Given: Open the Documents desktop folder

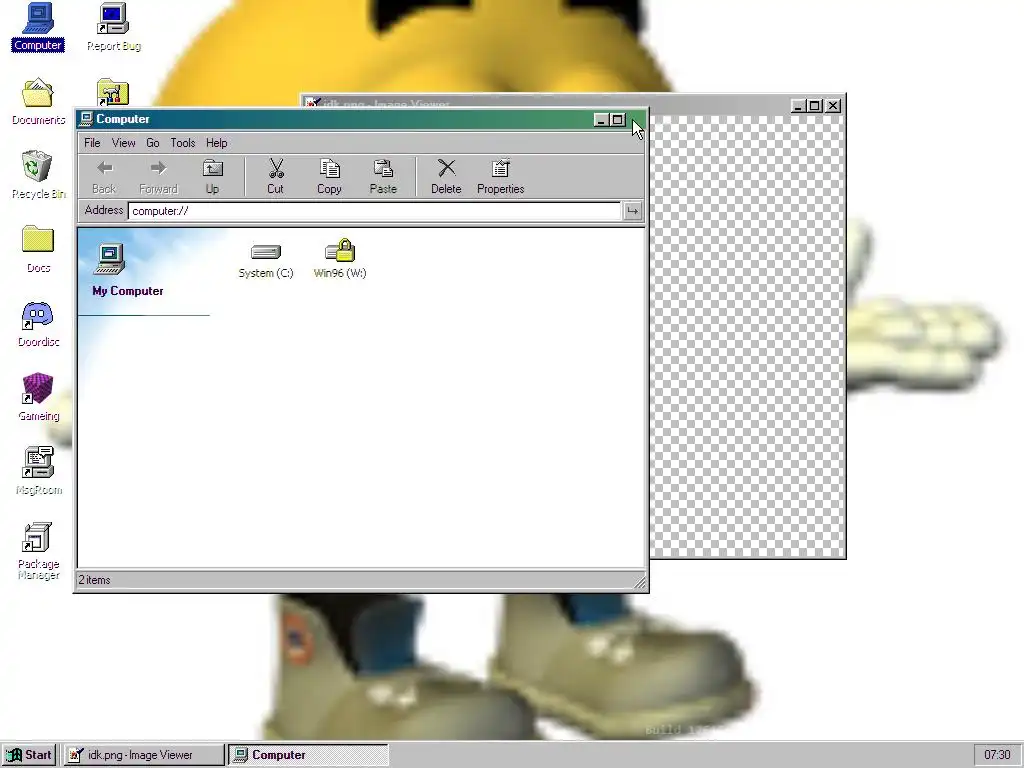Looking at the screenshot, I should coord(38,101).
